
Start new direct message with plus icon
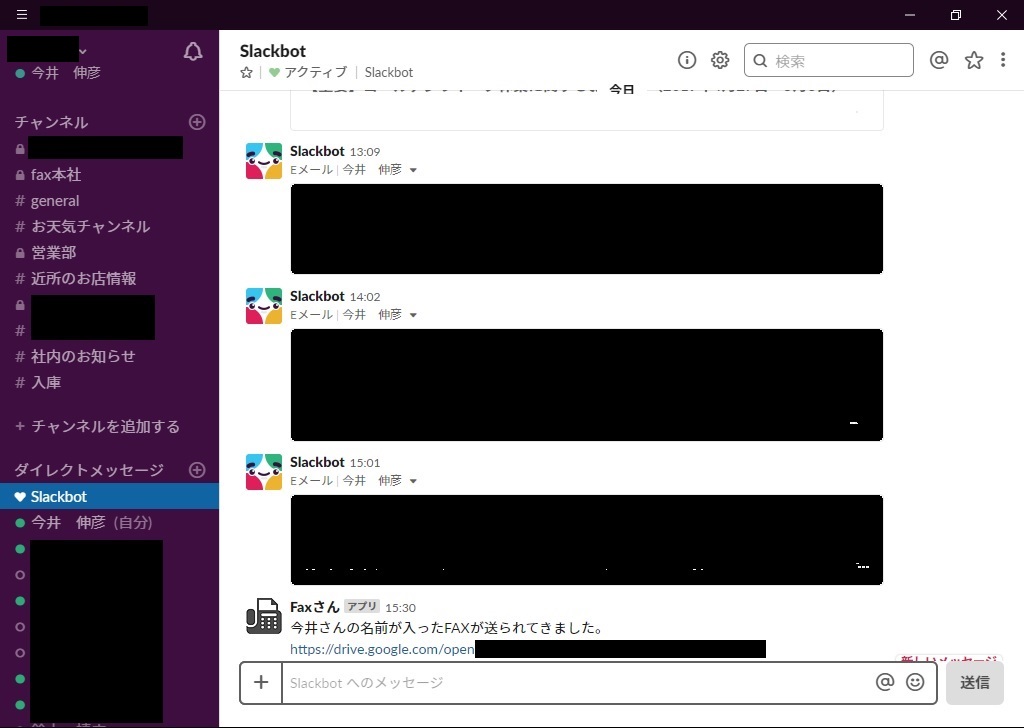pyautogui.click(x=197, y=470)
